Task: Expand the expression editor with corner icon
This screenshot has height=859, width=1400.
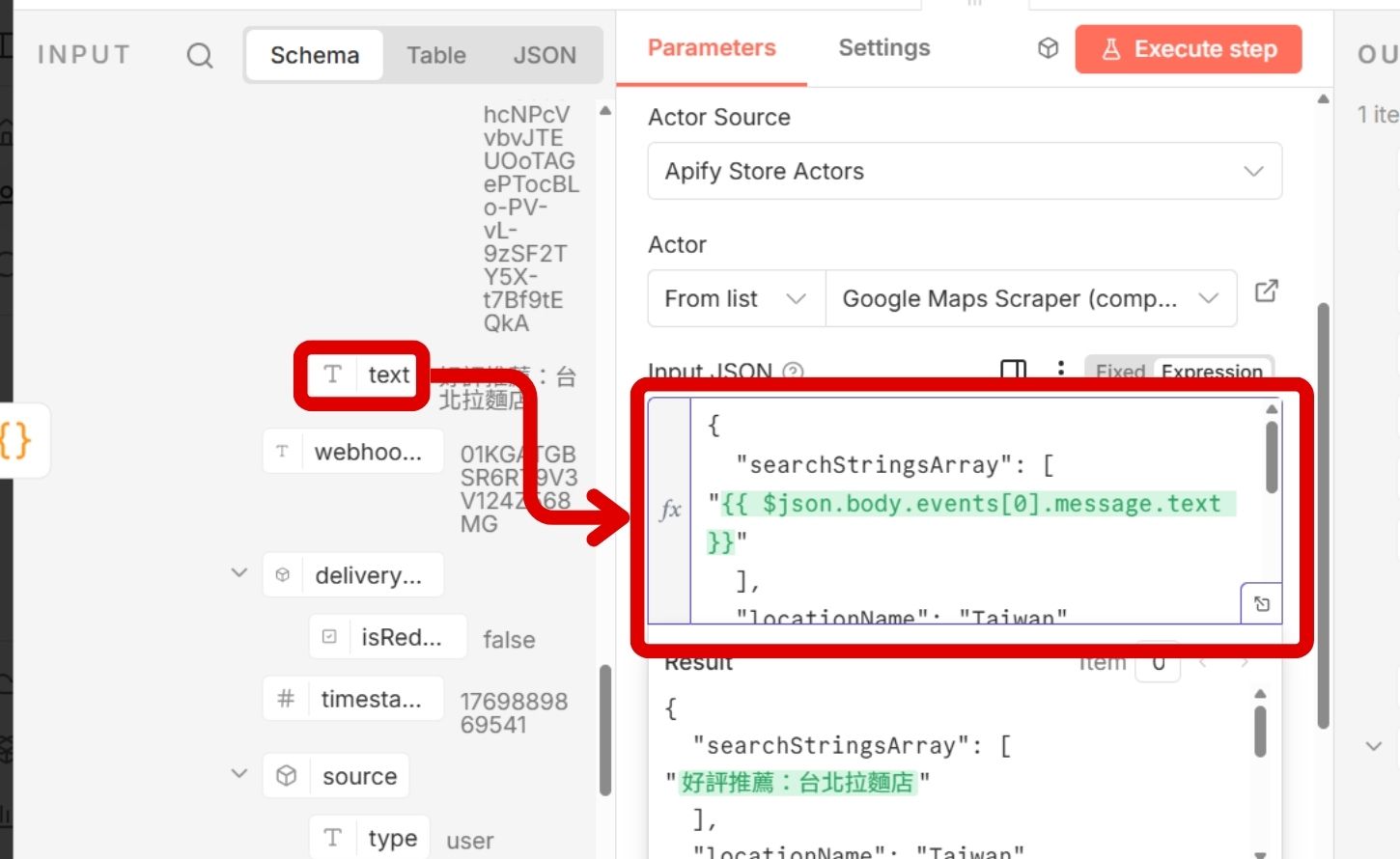Action: coord(1261,604)
